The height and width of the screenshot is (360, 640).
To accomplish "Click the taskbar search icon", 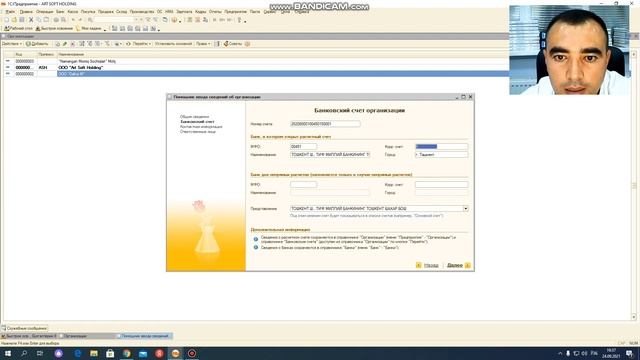I will click(24, 353).
